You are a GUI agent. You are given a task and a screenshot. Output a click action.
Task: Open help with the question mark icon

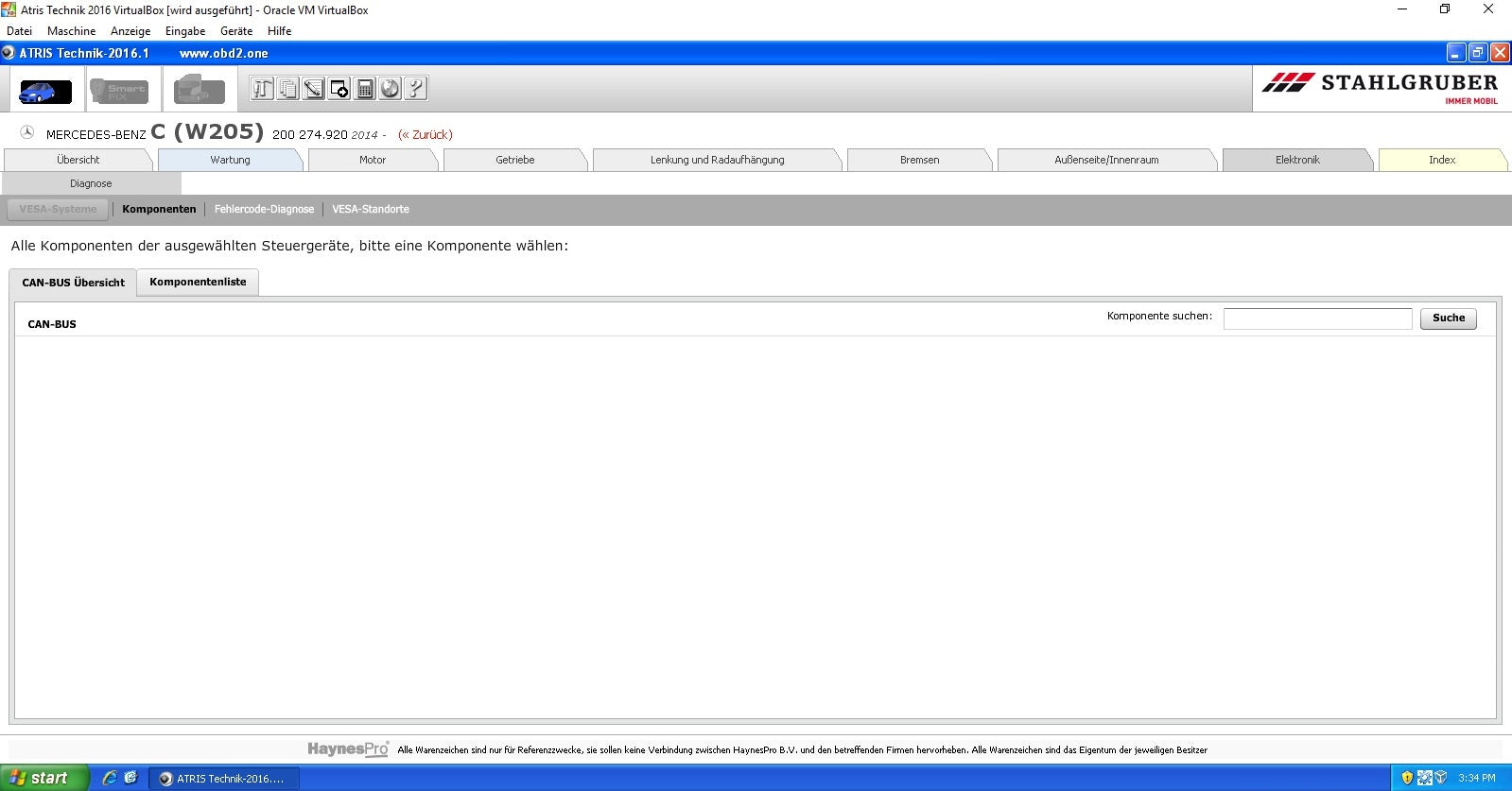tap(415, 89)
